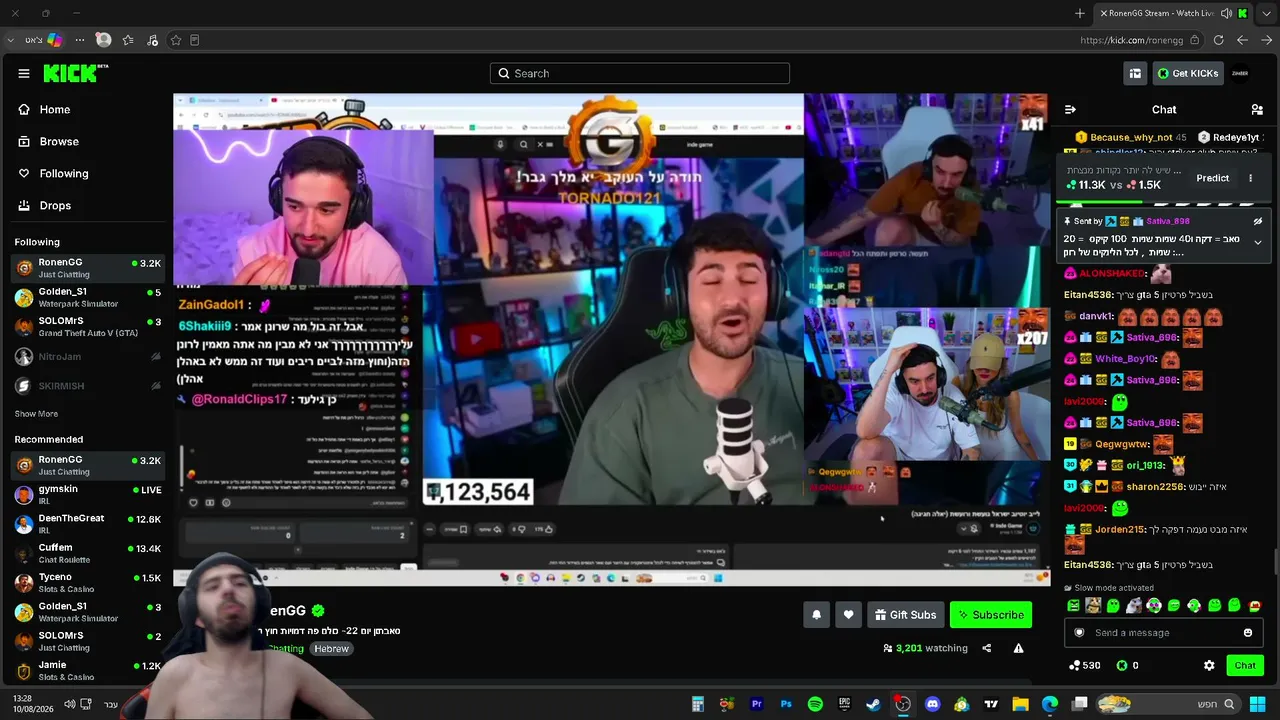Click the Search field at the top
Image resolution: width=1280 pixels, height=720 pixels.
(x=640, y=73)
